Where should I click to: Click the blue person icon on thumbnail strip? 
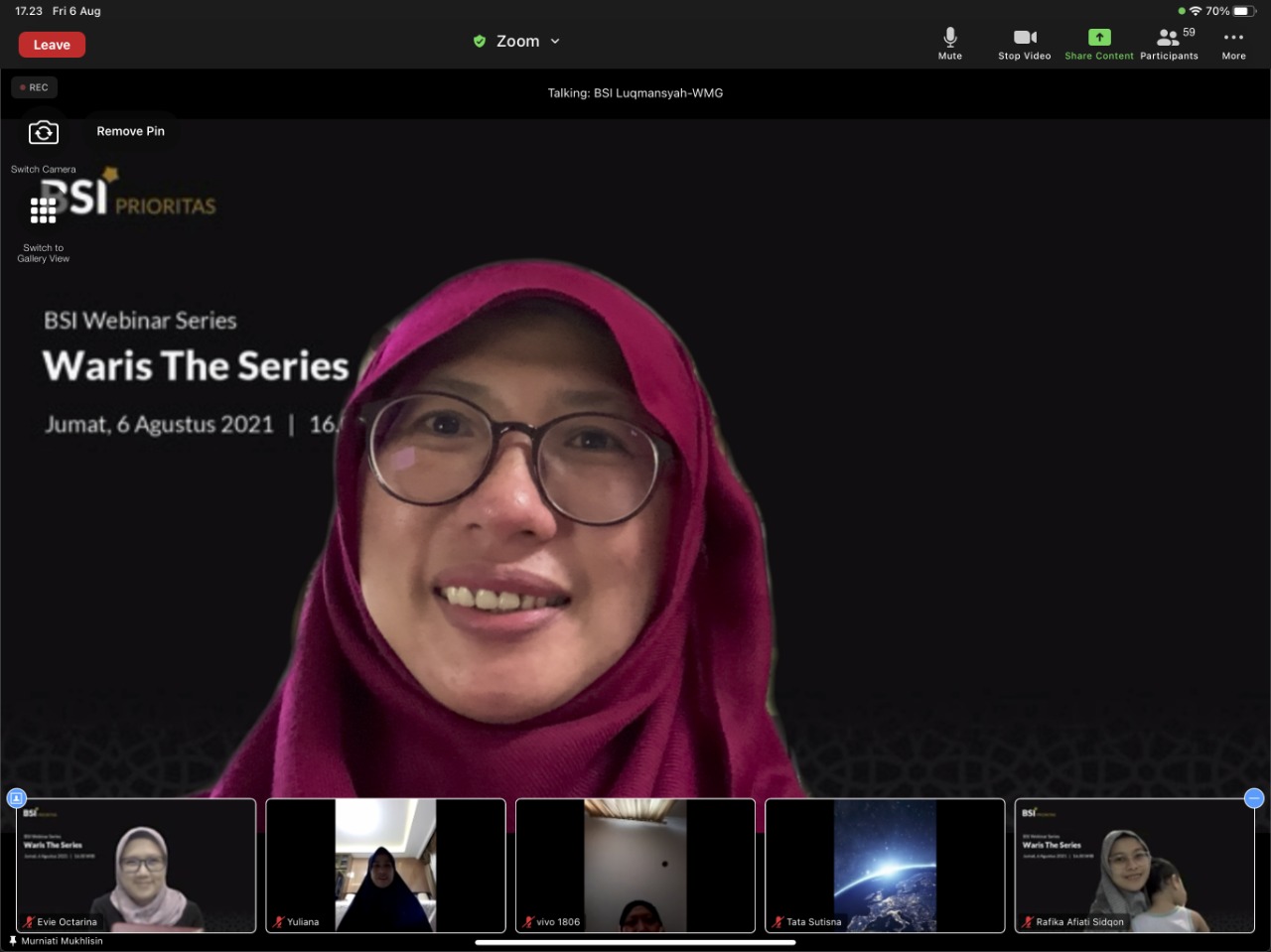(x=17, y=798)
